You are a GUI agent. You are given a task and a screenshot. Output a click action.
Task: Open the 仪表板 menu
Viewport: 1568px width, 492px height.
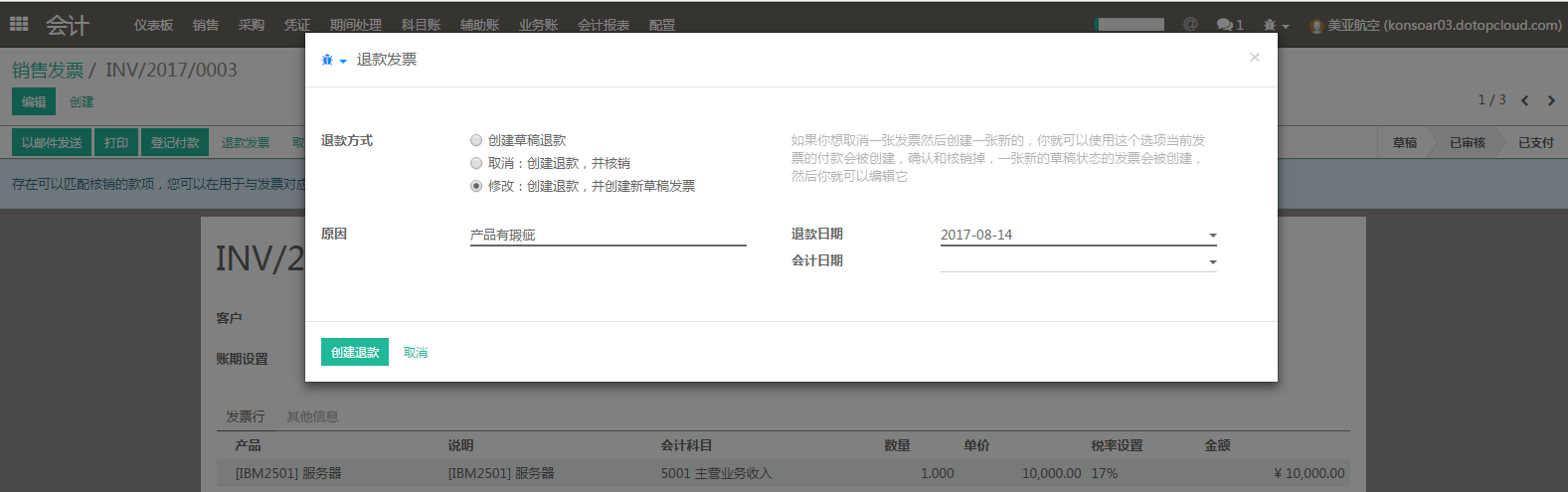154,25
